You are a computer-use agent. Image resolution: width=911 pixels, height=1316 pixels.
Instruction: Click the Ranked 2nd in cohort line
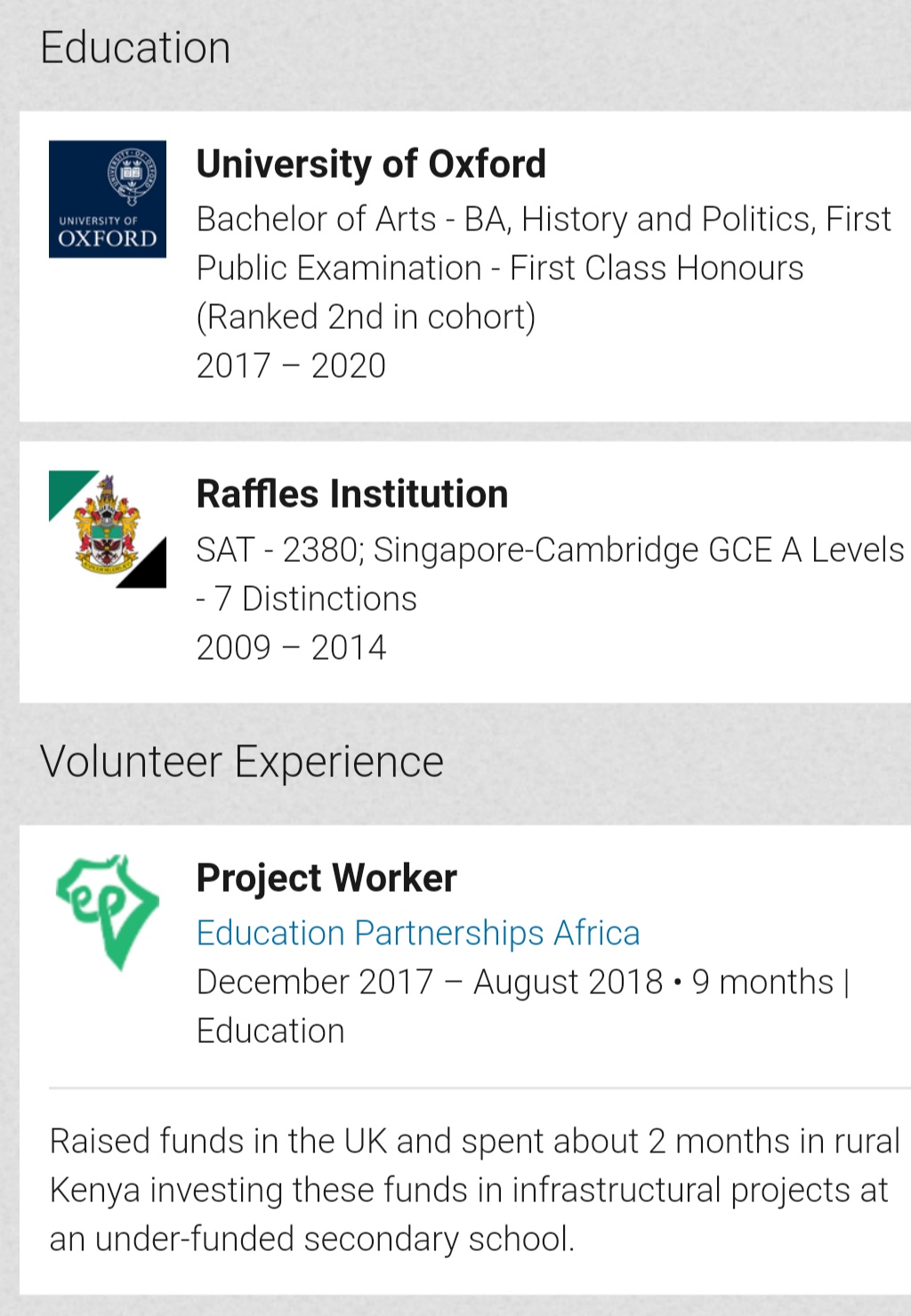click(366, 317)
